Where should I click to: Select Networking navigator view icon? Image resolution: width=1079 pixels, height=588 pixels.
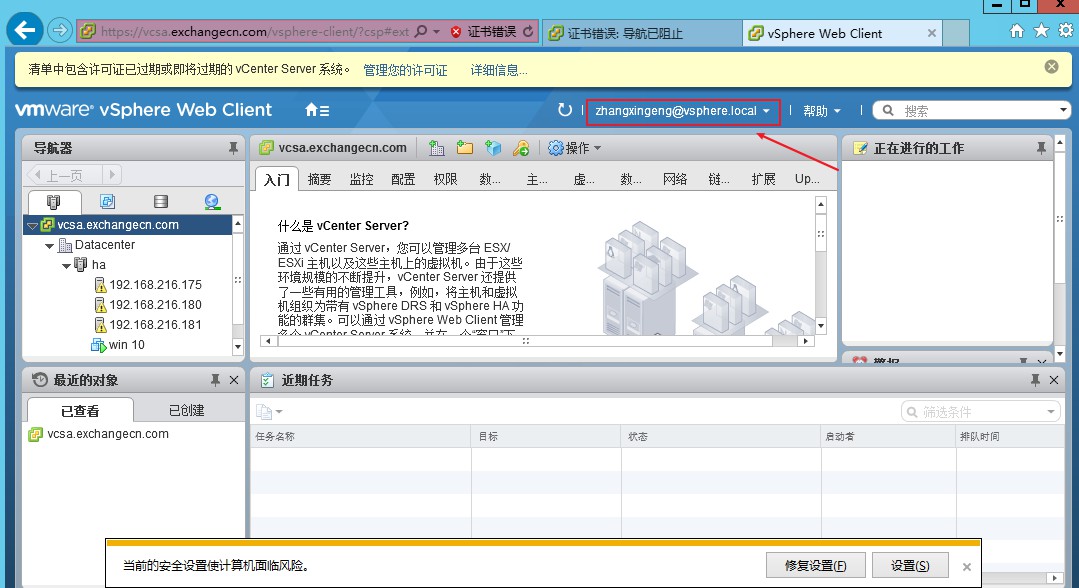point(212,202)
